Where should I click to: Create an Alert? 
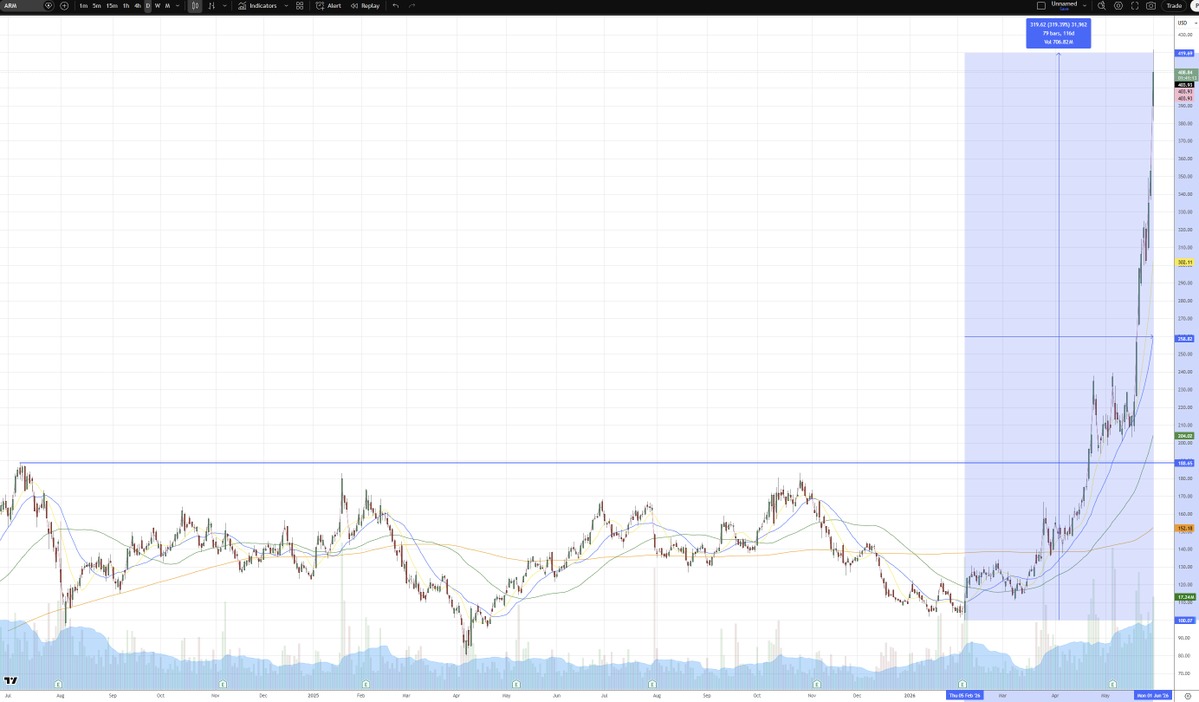329,5
